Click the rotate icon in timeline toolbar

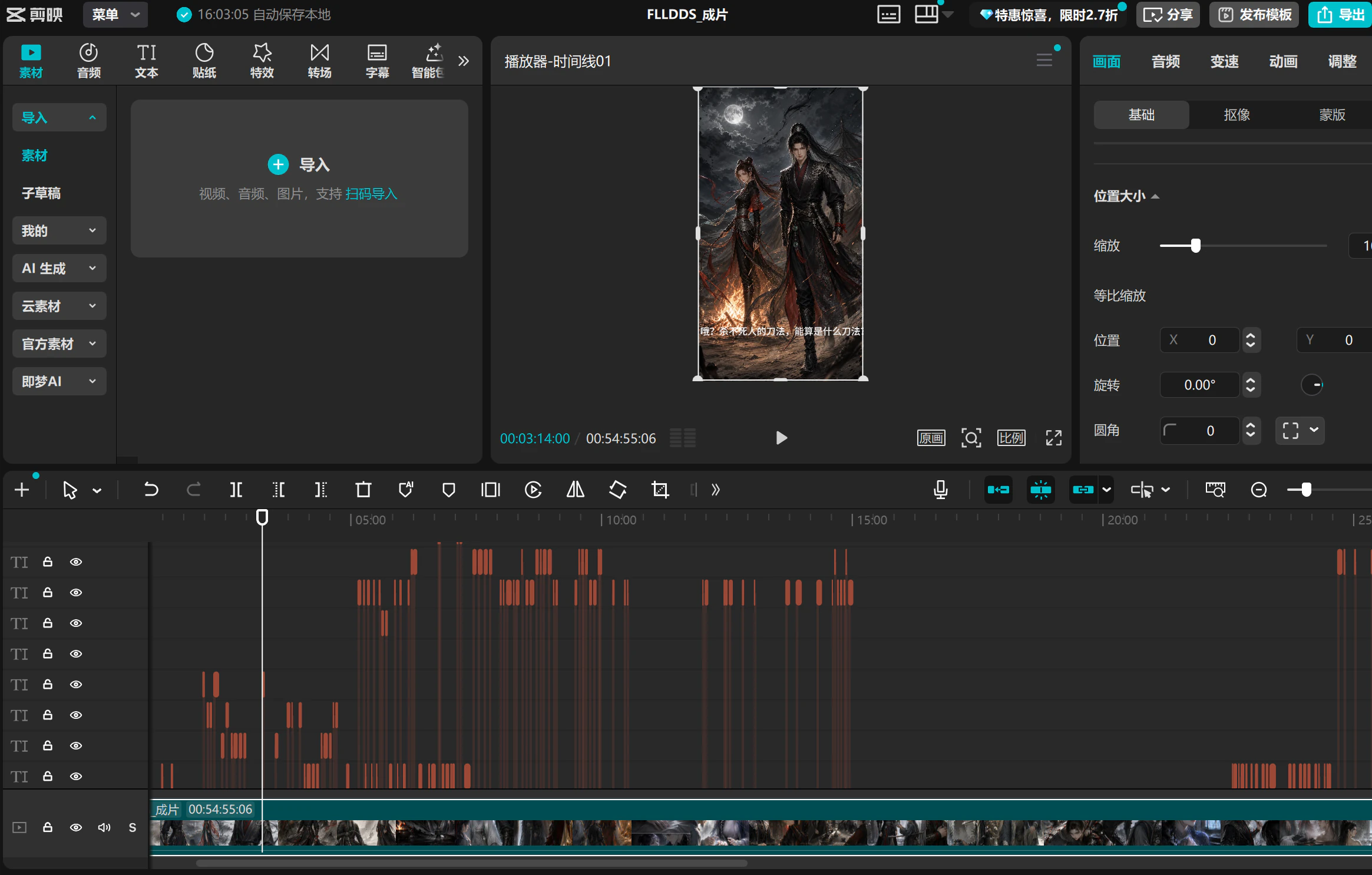coord(618,490)
